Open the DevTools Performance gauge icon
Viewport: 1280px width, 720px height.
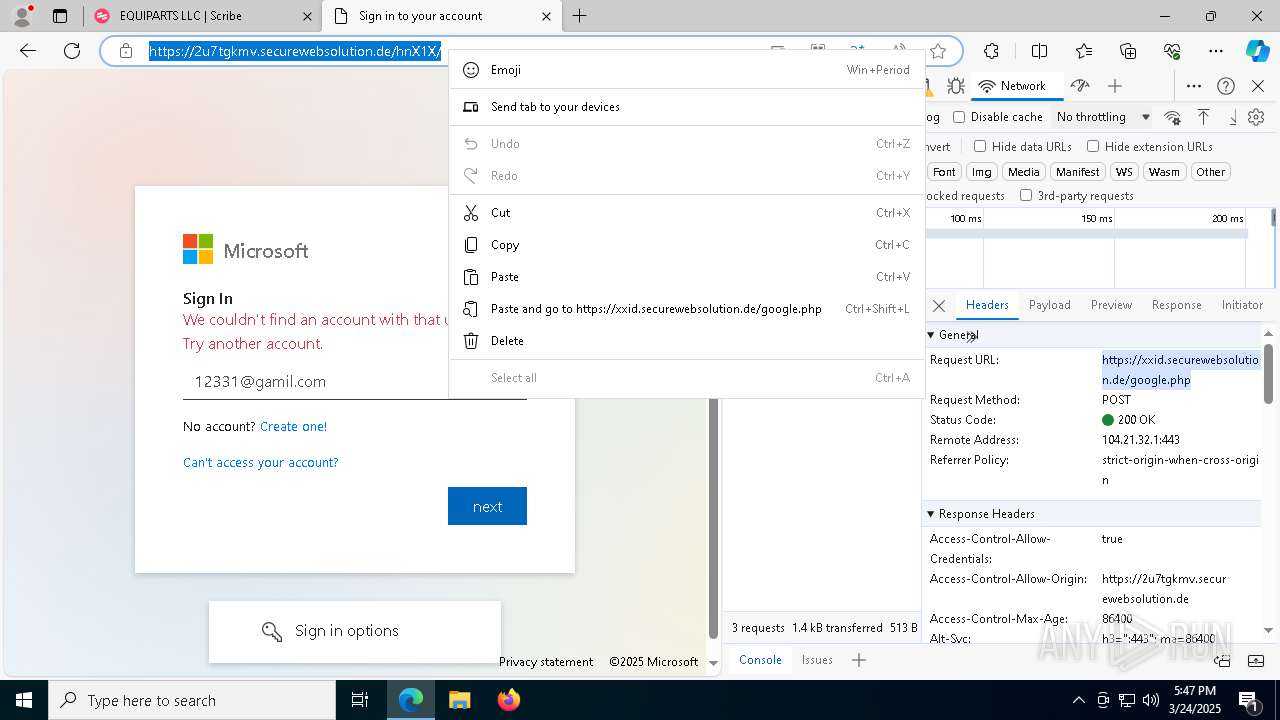click(1079, 86)
